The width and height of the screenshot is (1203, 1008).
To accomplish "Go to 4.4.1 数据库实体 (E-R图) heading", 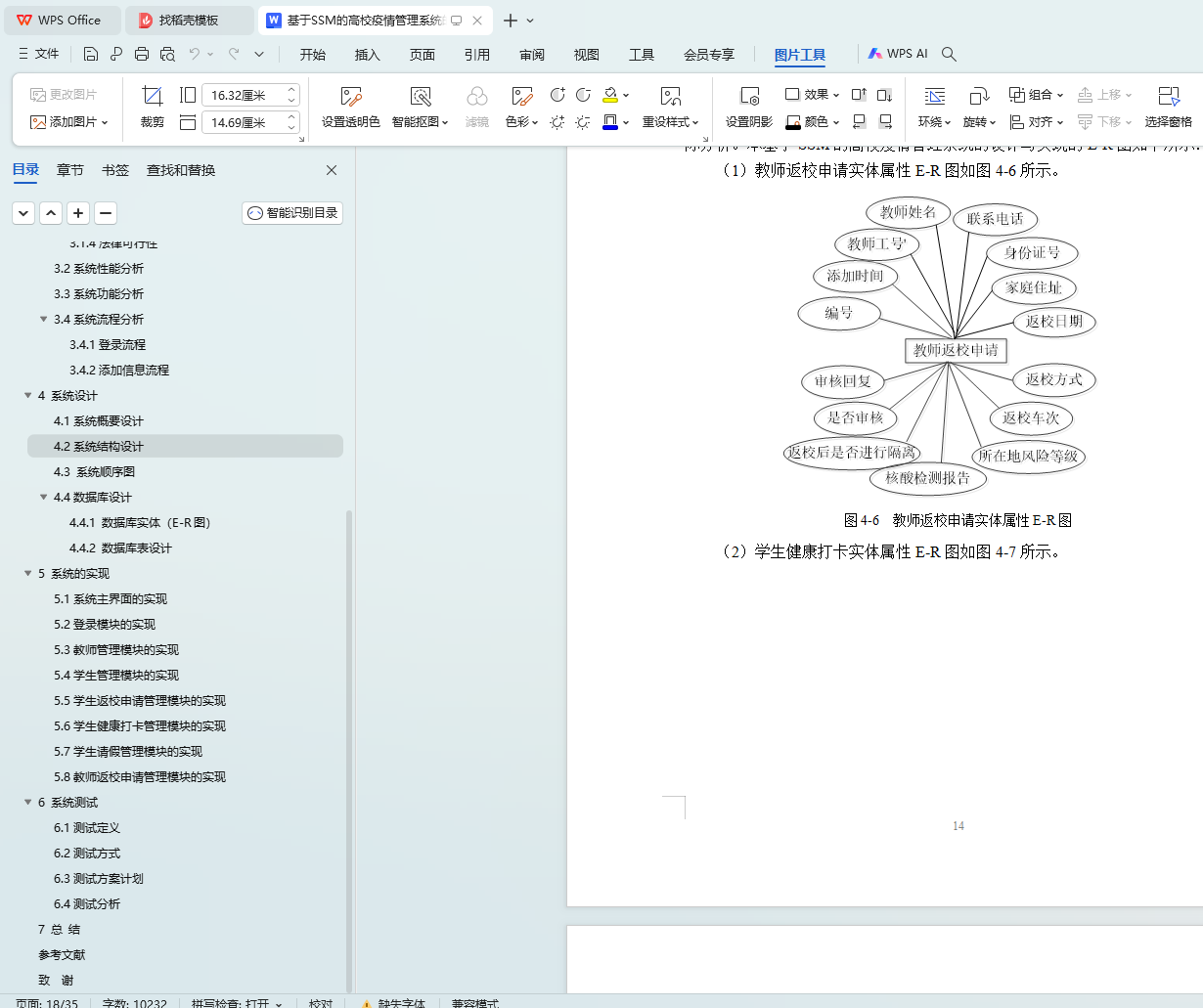I will [140, 523].
